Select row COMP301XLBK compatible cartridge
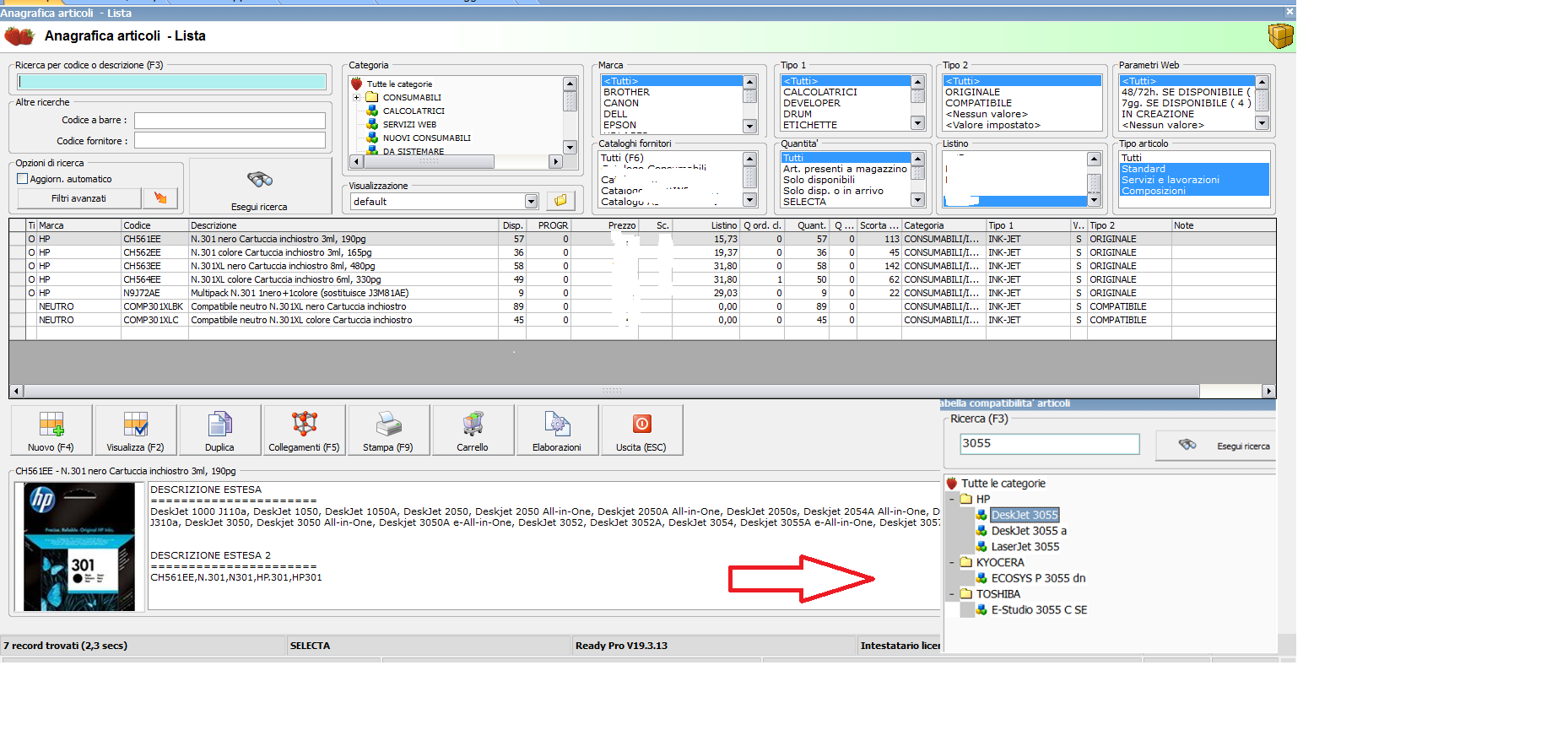Viewport: 1568px width, 741px height. [641, 306]
